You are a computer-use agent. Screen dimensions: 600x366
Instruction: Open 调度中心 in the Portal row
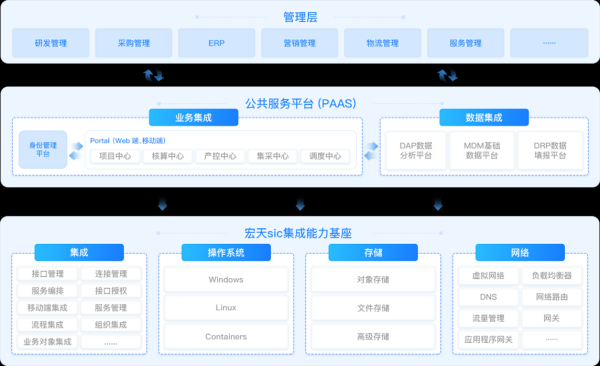[x=325, y=156]
